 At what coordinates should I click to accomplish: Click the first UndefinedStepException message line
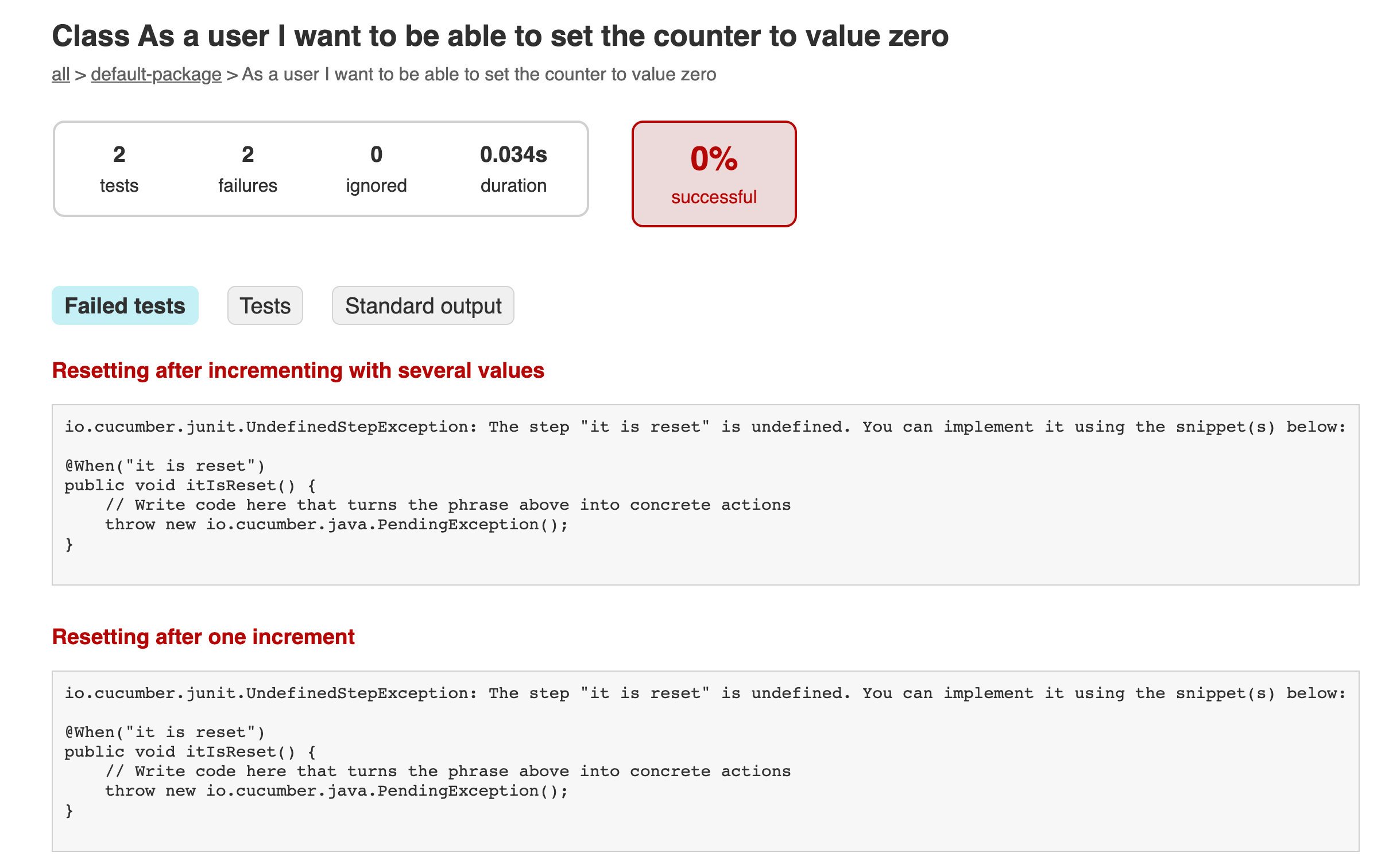coord(705,427)
